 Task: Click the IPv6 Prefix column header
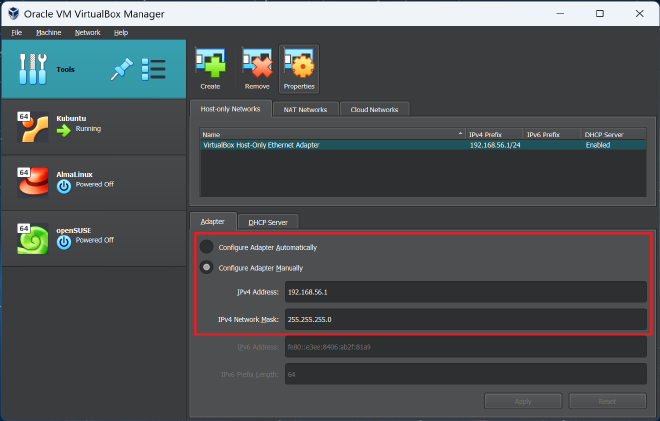[x=552, y=134]
